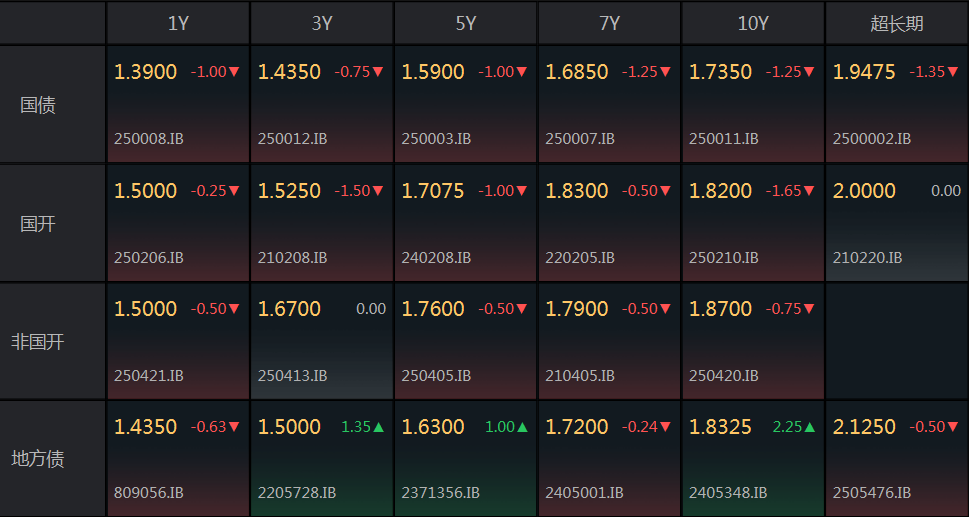The image size is (969, 517).
Task: Select the 非国开 row label
Action: point(38,342)
